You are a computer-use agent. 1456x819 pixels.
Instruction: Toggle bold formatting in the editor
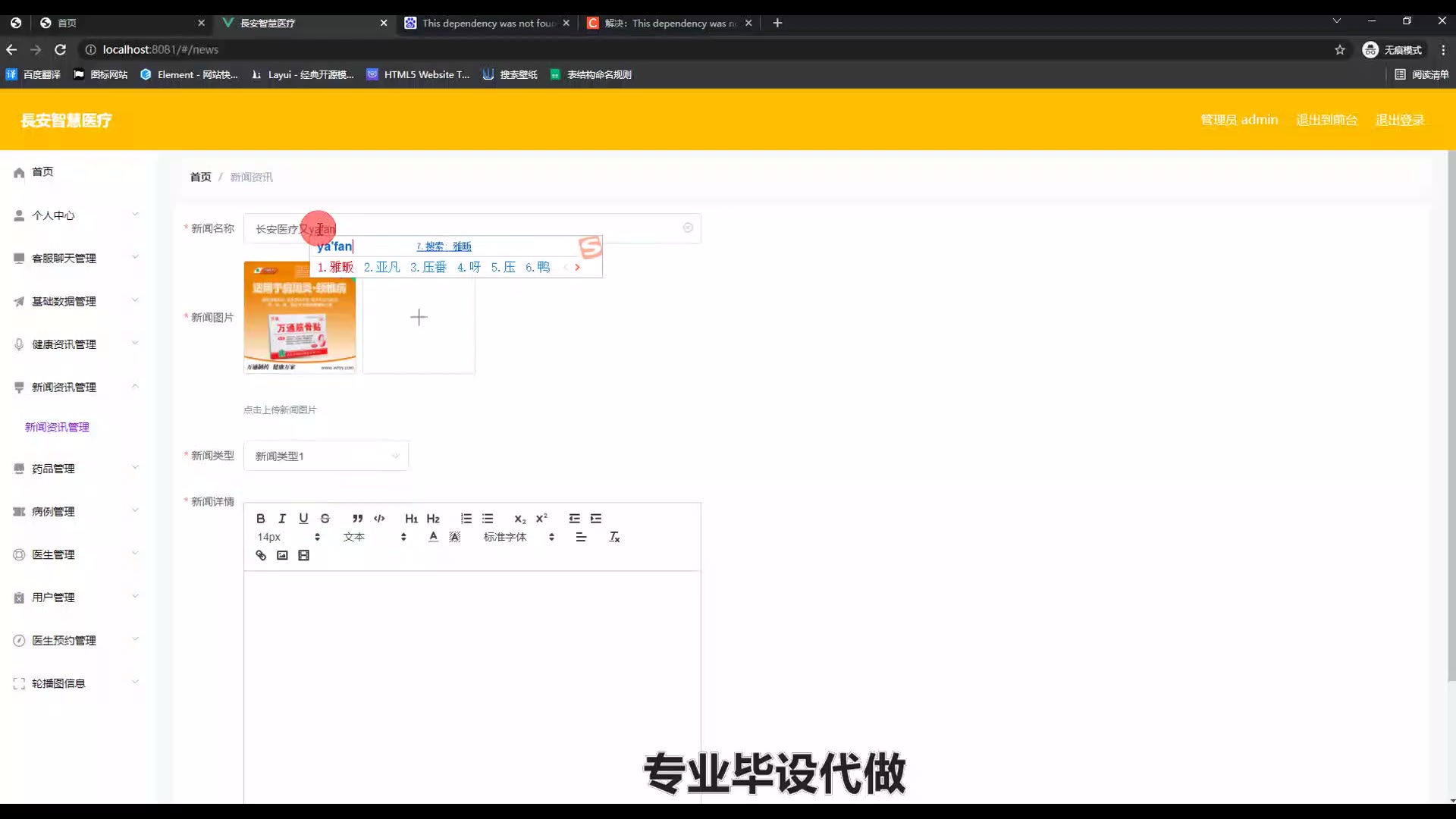260,519
